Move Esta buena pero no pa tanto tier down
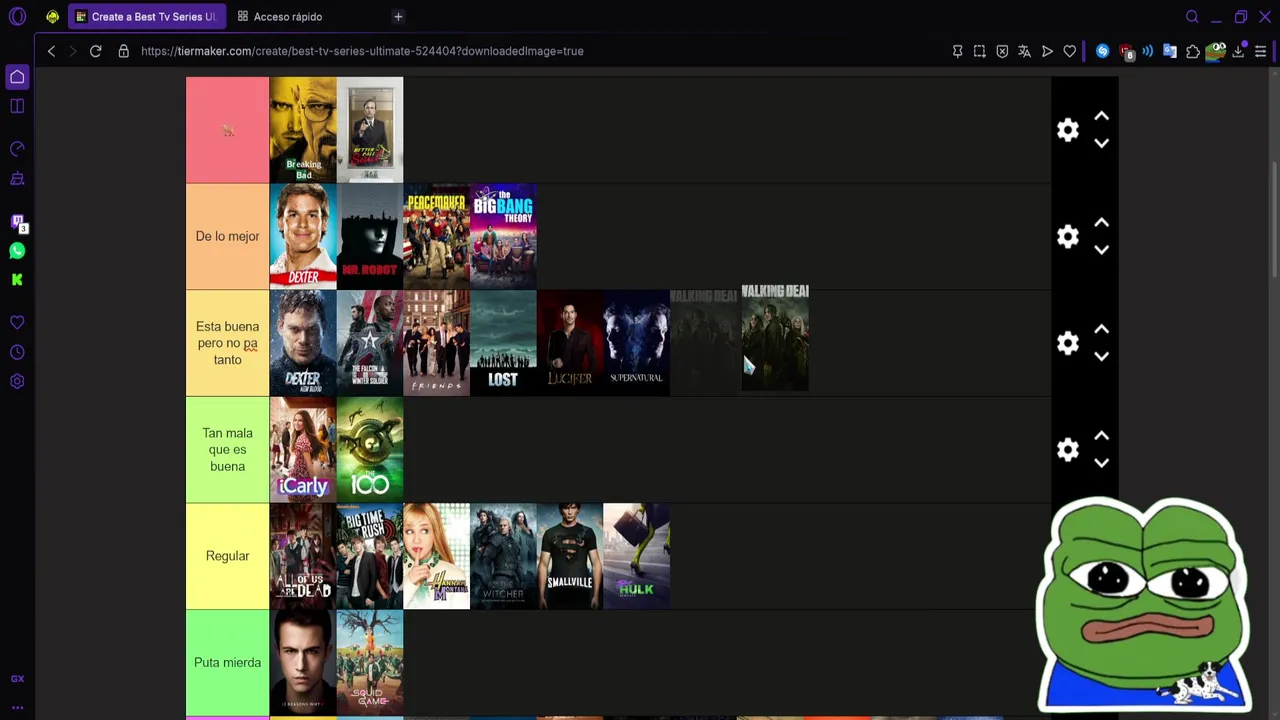Screen dimensions: 1280x720 coord(1101,356)
